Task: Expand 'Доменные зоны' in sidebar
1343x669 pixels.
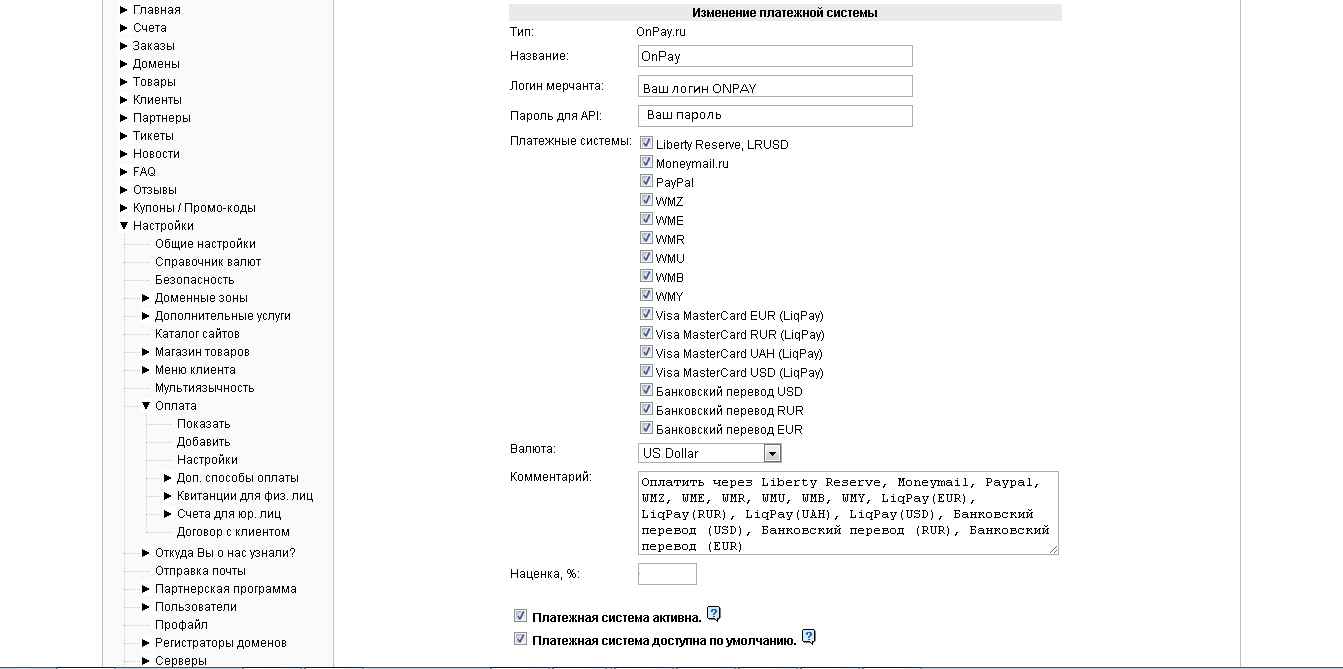Action: (x=146, y=298)
